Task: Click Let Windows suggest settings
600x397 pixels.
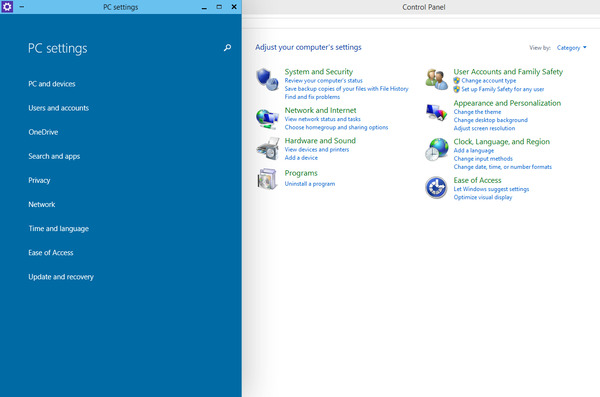Action: point(491,189)
